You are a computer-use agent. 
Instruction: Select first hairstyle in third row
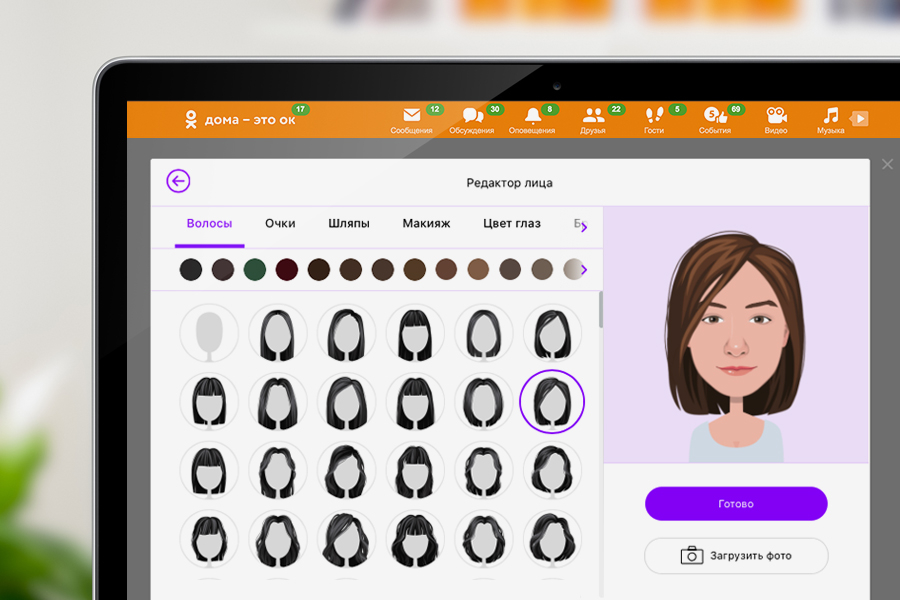[x=209, y=471]
